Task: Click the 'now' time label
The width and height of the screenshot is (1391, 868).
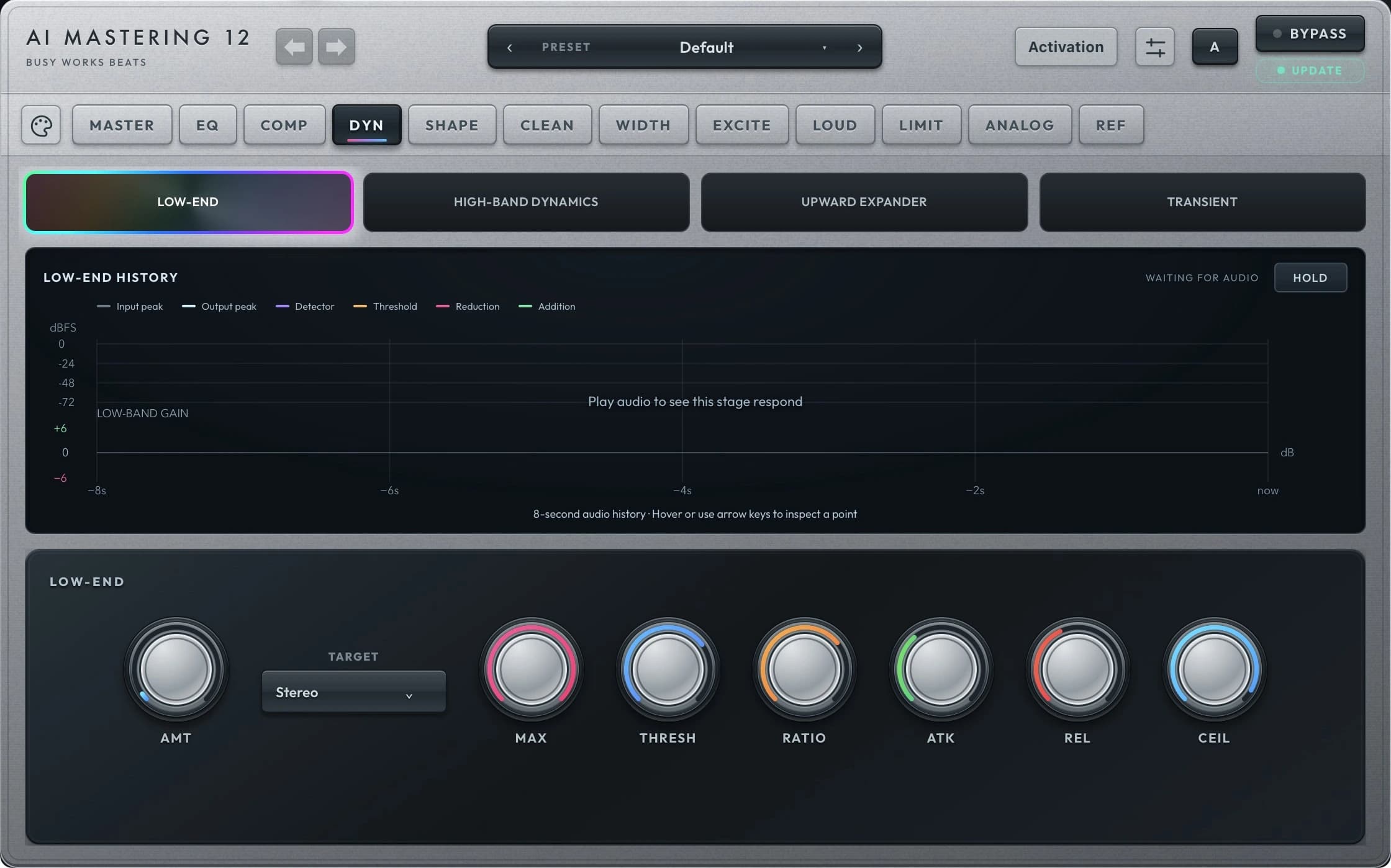Action: tap(1267, 491)
